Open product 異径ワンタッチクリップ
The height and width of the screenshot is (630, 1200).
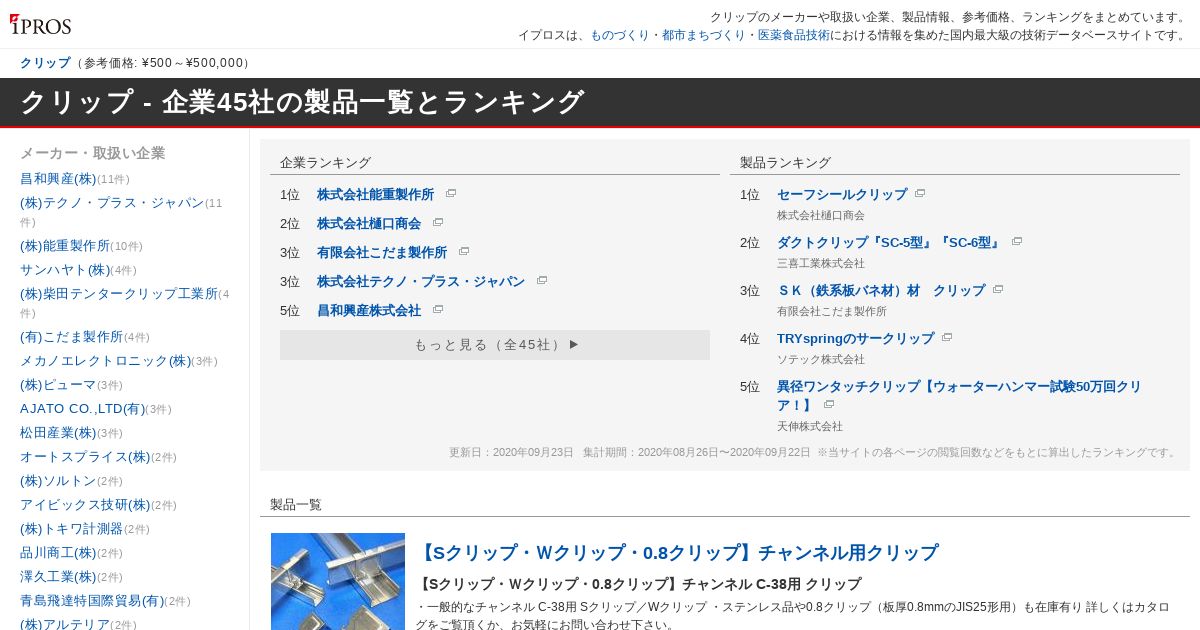tap(959, 395)
